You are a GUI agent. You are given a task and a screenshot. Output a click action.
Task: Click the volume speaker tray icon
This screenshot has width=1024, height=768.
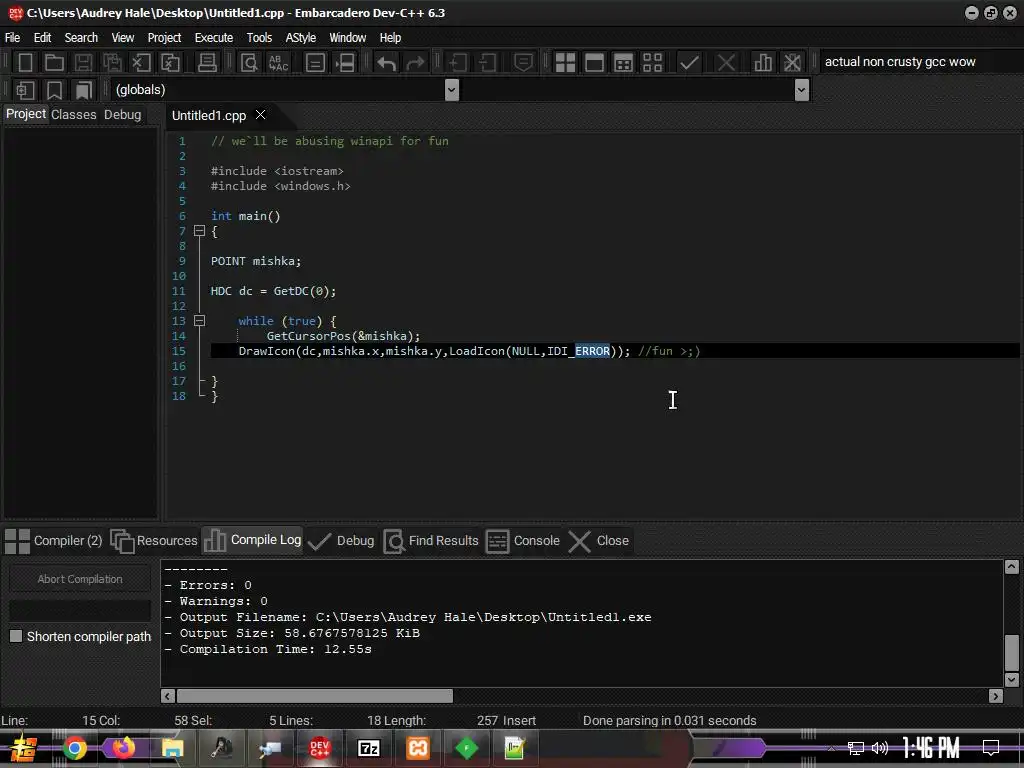tap(880, 748)
